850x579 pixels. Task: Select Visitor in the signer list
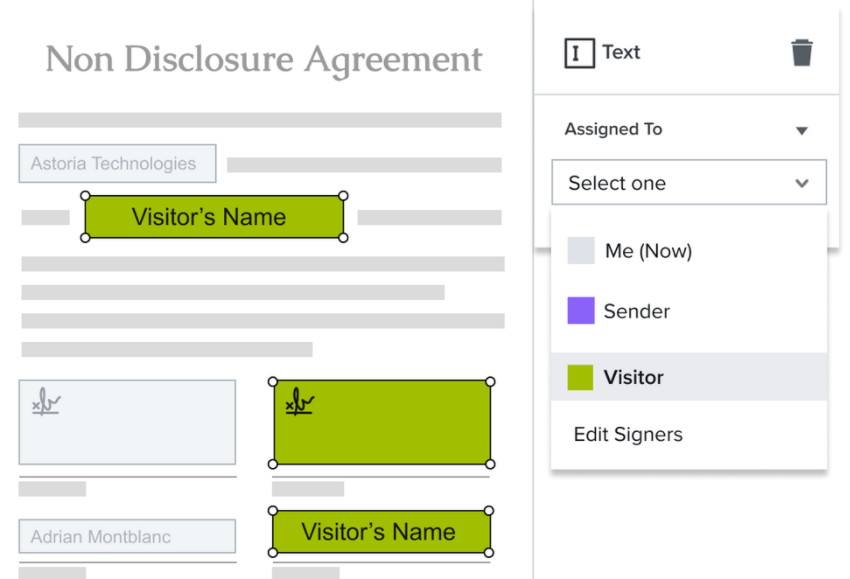[x=633, y=377]
